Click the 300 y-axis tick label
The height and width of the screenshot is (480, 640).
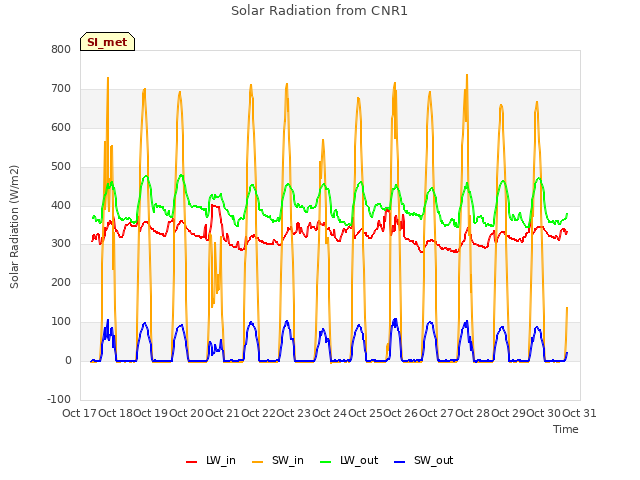(61, 244)
